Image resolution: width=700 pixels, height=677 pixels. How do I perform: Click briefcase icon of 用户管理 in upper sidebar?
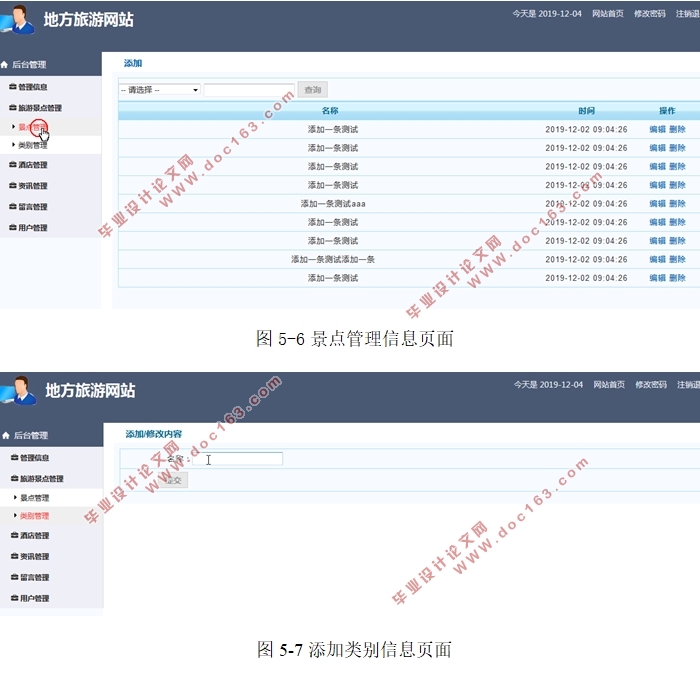(x=12, y=227)
